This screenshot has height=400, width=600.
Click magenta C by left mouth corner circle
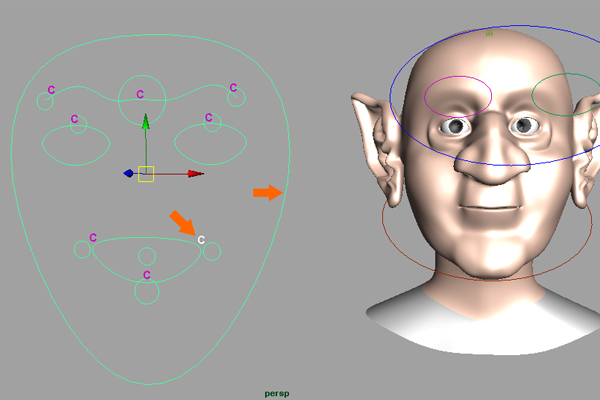tap(93, 238)
